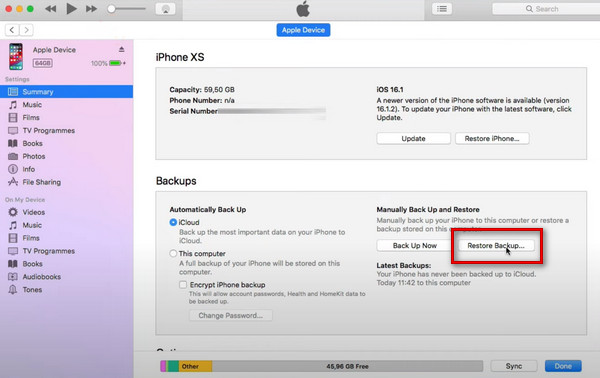
Task: Click the 45,96 GB Free storage area
Action: coord(347,366)
